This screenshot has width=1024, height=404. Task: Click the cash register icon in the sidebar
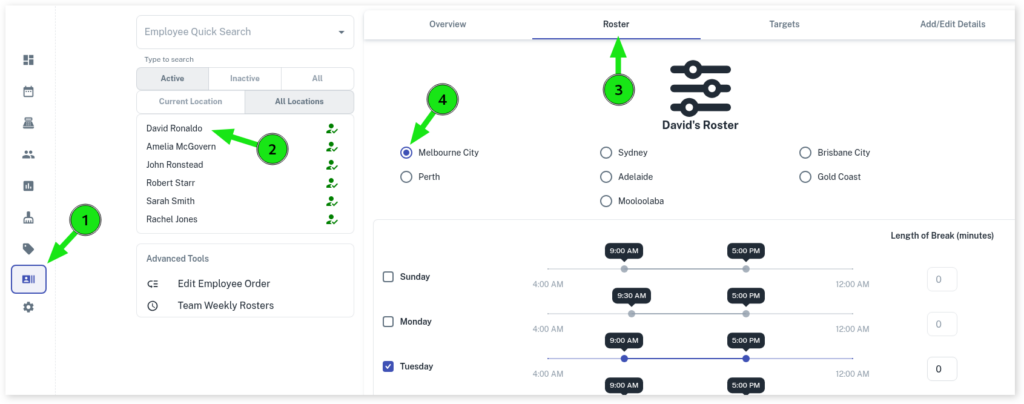28,123
